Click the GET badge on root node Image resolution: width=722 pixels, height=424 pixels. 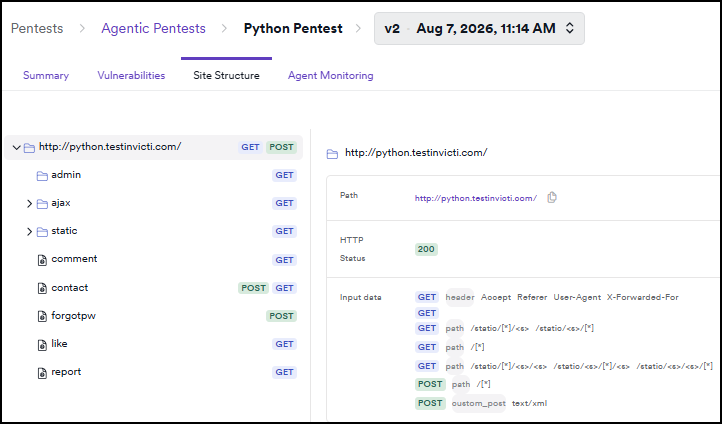pyautogui.click(x=250, y=147)
